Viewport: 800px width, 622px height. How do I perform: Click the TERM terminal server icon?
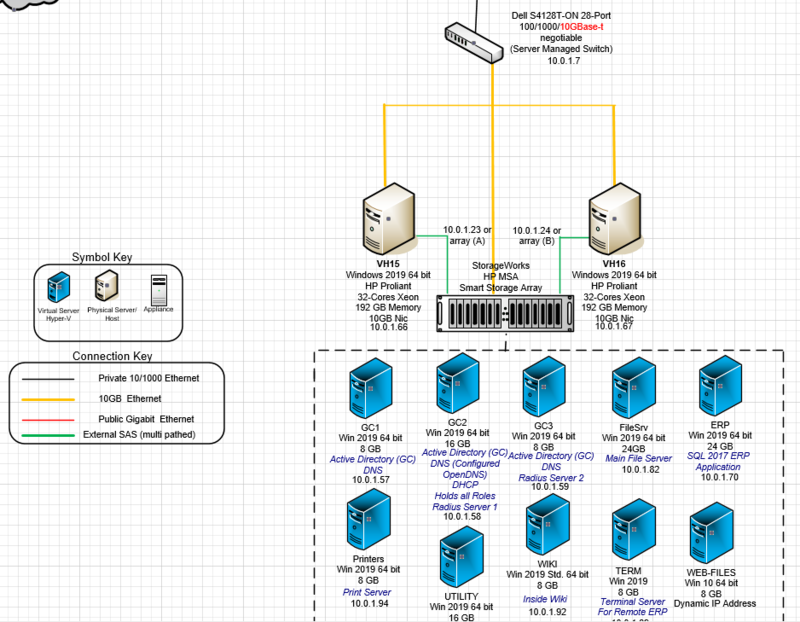pos(633,528)
